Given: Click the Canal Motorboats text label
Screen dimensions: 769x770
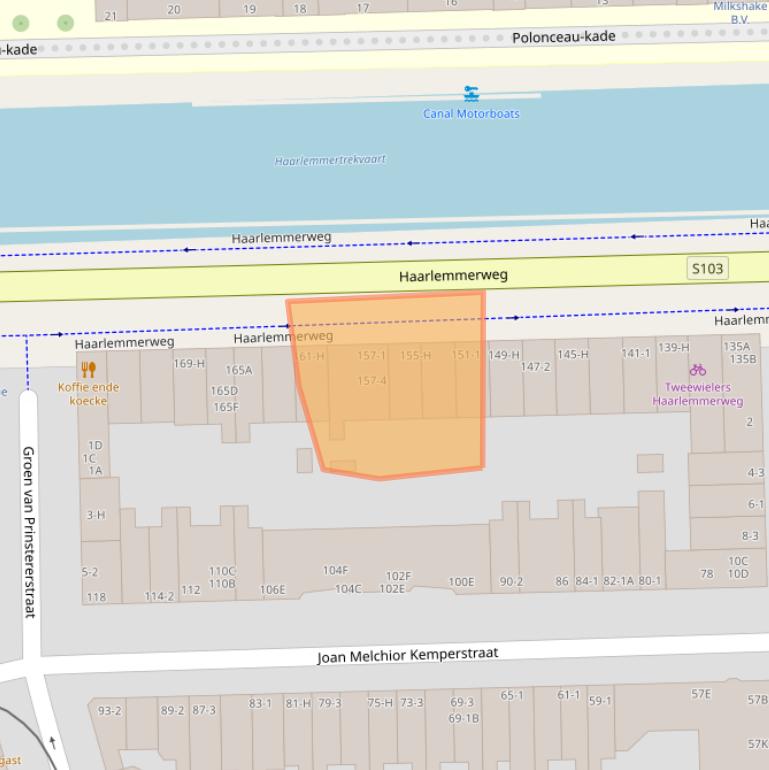Looking at the screenshot, I should tap(471, 114).
